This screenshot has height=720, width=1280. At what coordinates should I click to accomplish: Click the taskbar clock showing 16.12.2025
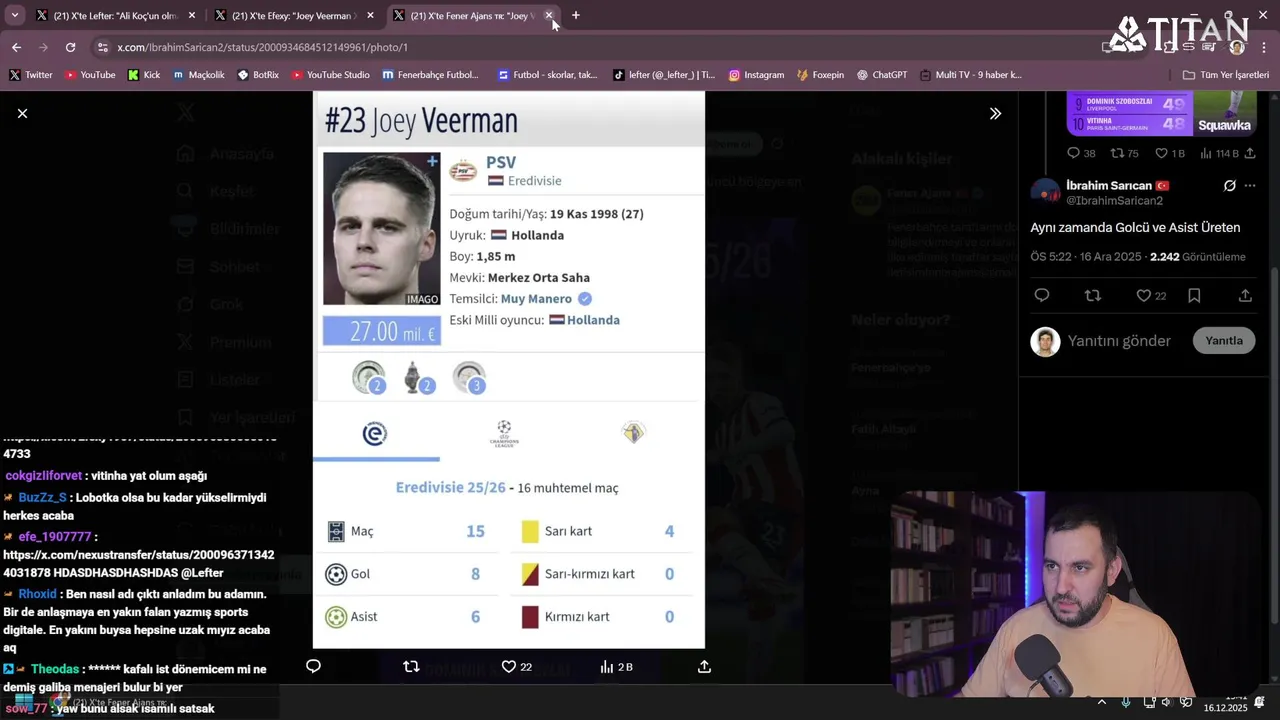click(1225, 702)
